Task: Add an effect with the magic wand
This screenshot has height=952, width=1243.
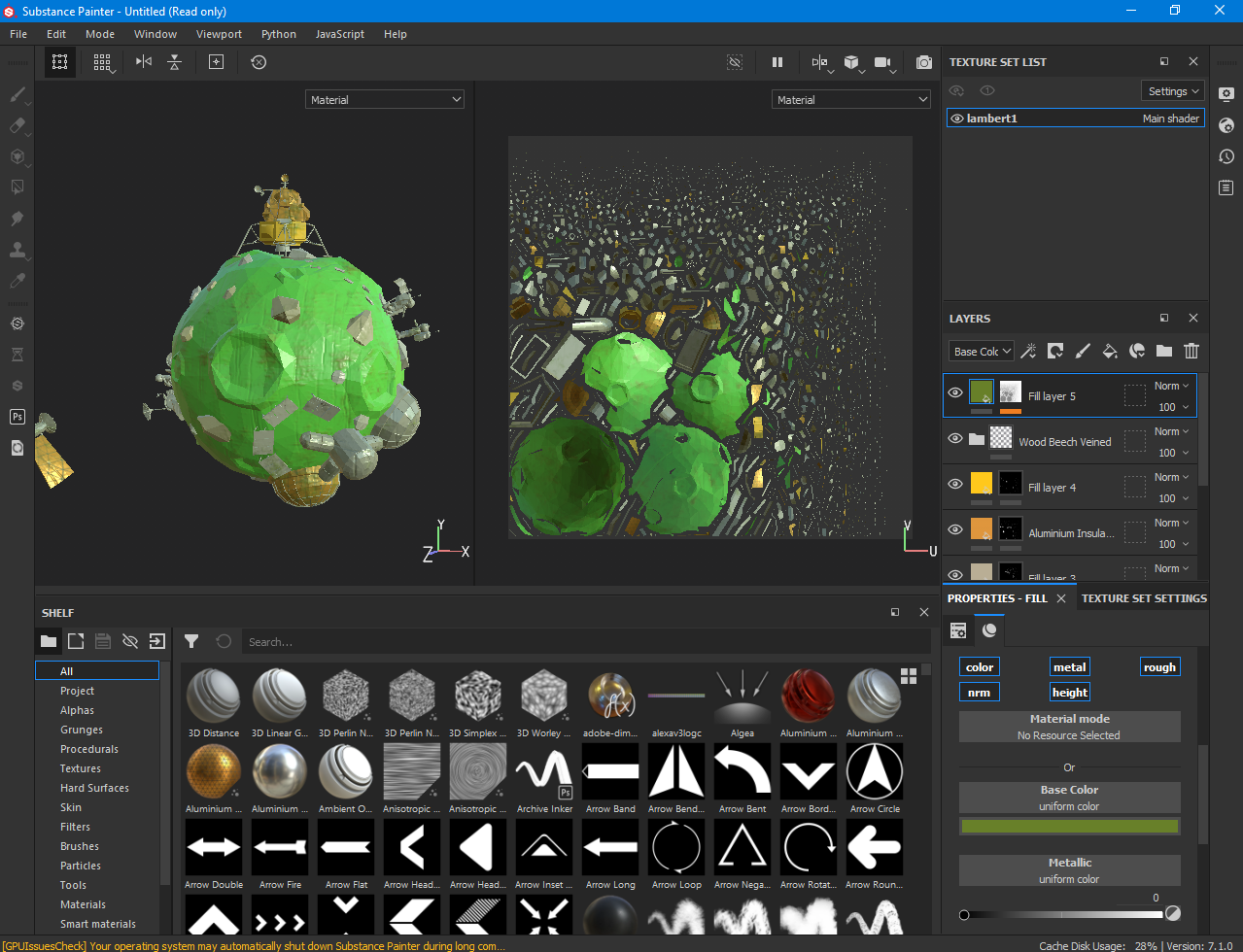Action: 1028,352
